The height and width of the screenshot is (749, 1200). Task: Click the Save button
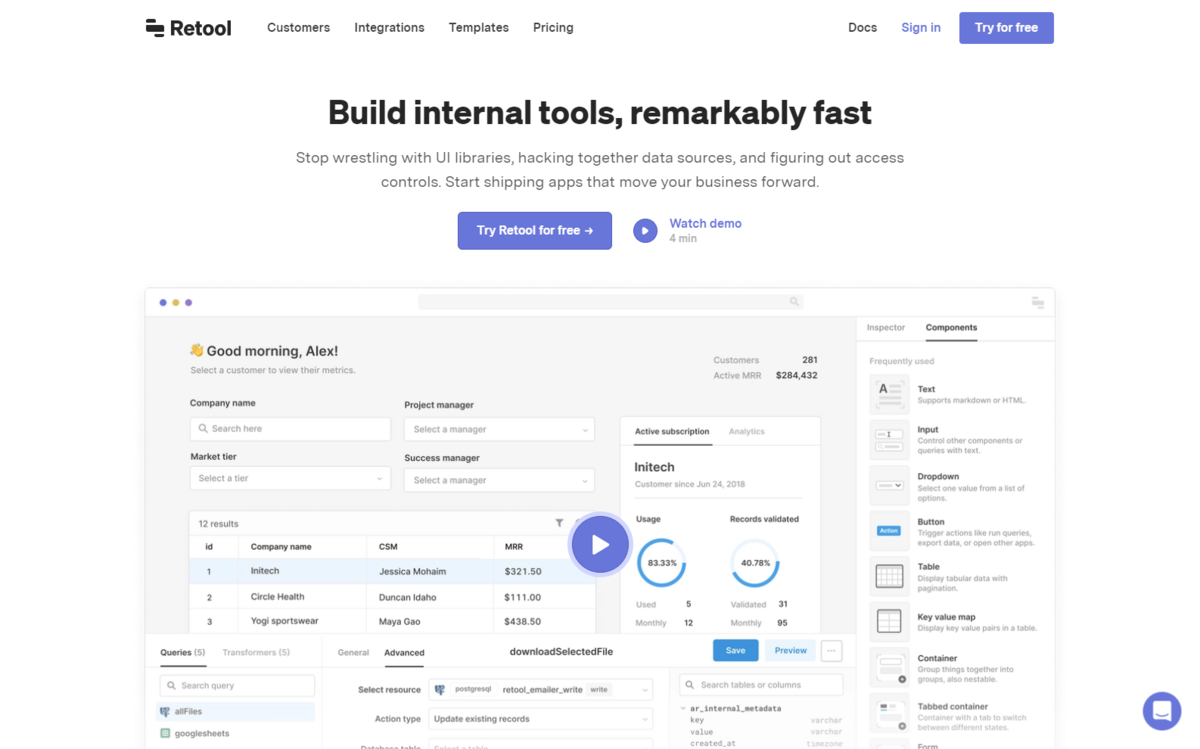point(735,650)
